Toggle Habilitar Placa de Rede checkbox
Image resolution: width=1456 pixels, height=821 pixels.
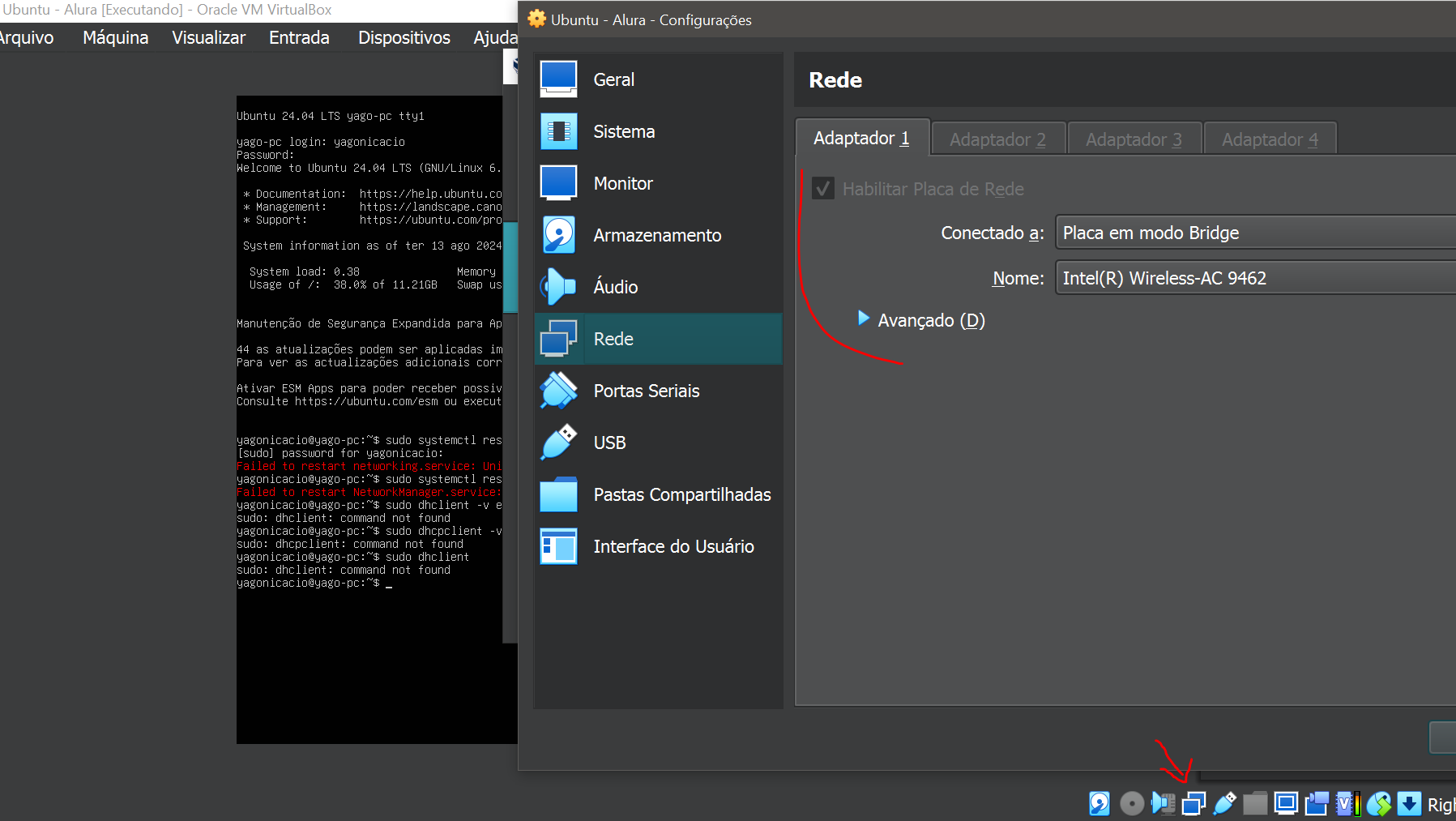823,189
